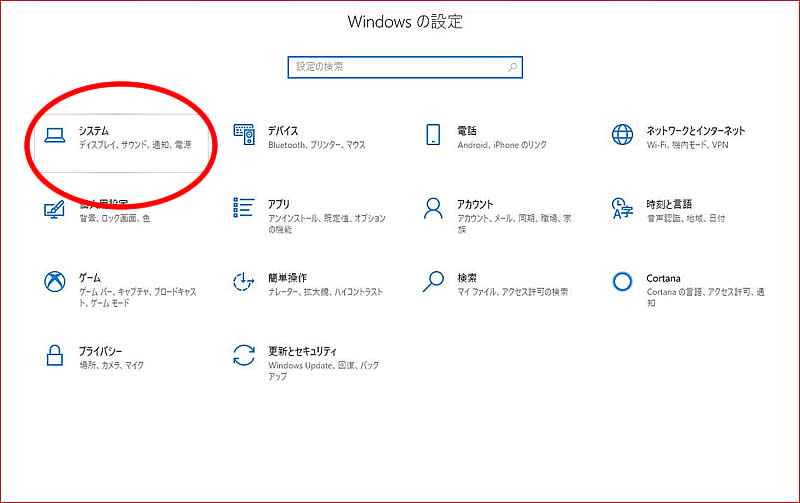Click the ゲーム Xbox icon
The width and height of the screenshot is (800, 503).
coord(54,281)
